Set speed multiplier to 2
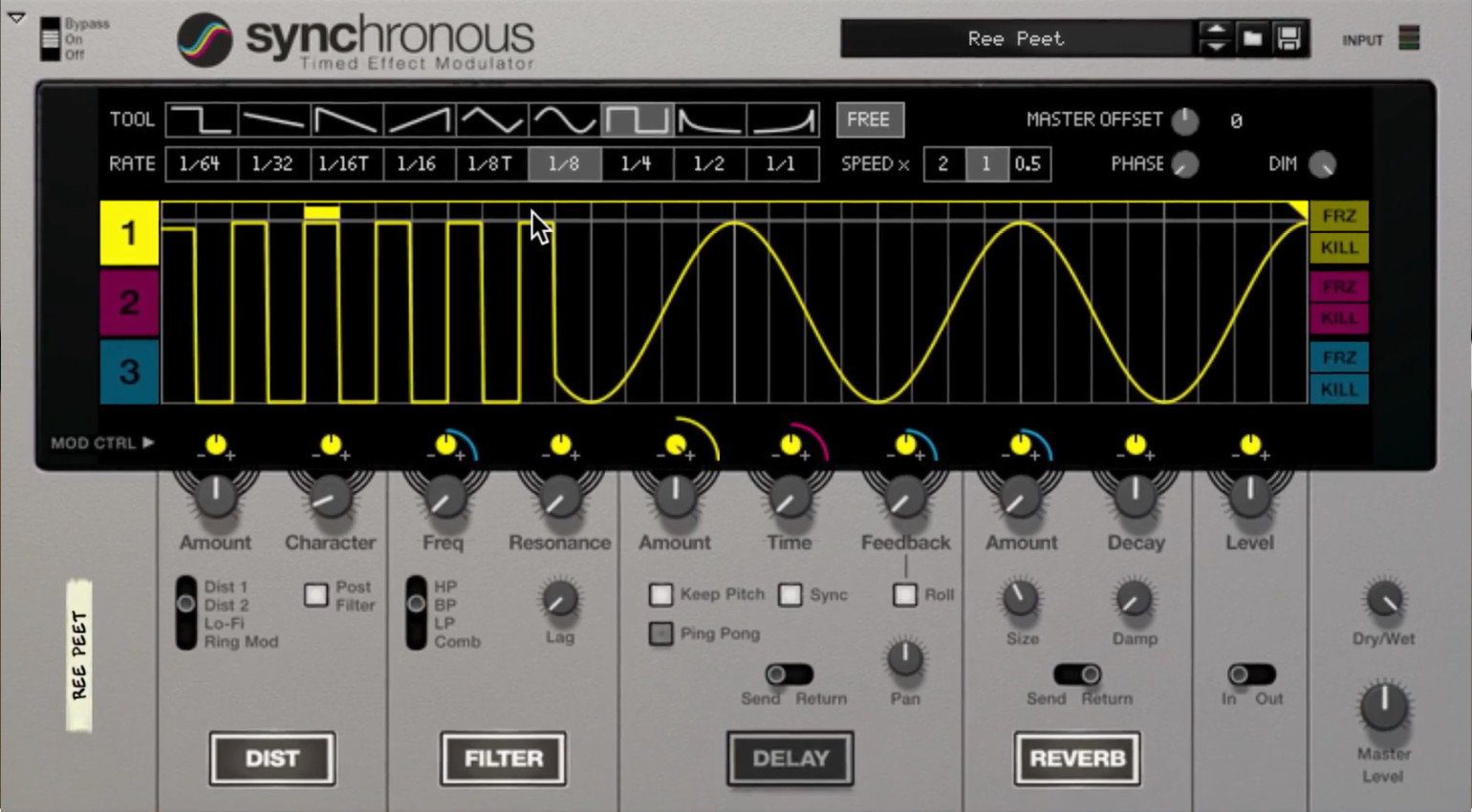 pyautogui.click(x=944, y=164)
